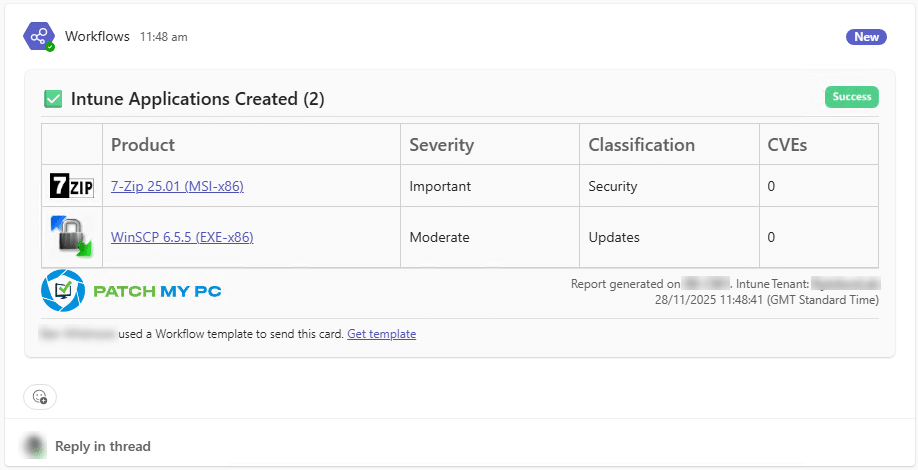Click the Patch My PC logo

tap(131, 291)
